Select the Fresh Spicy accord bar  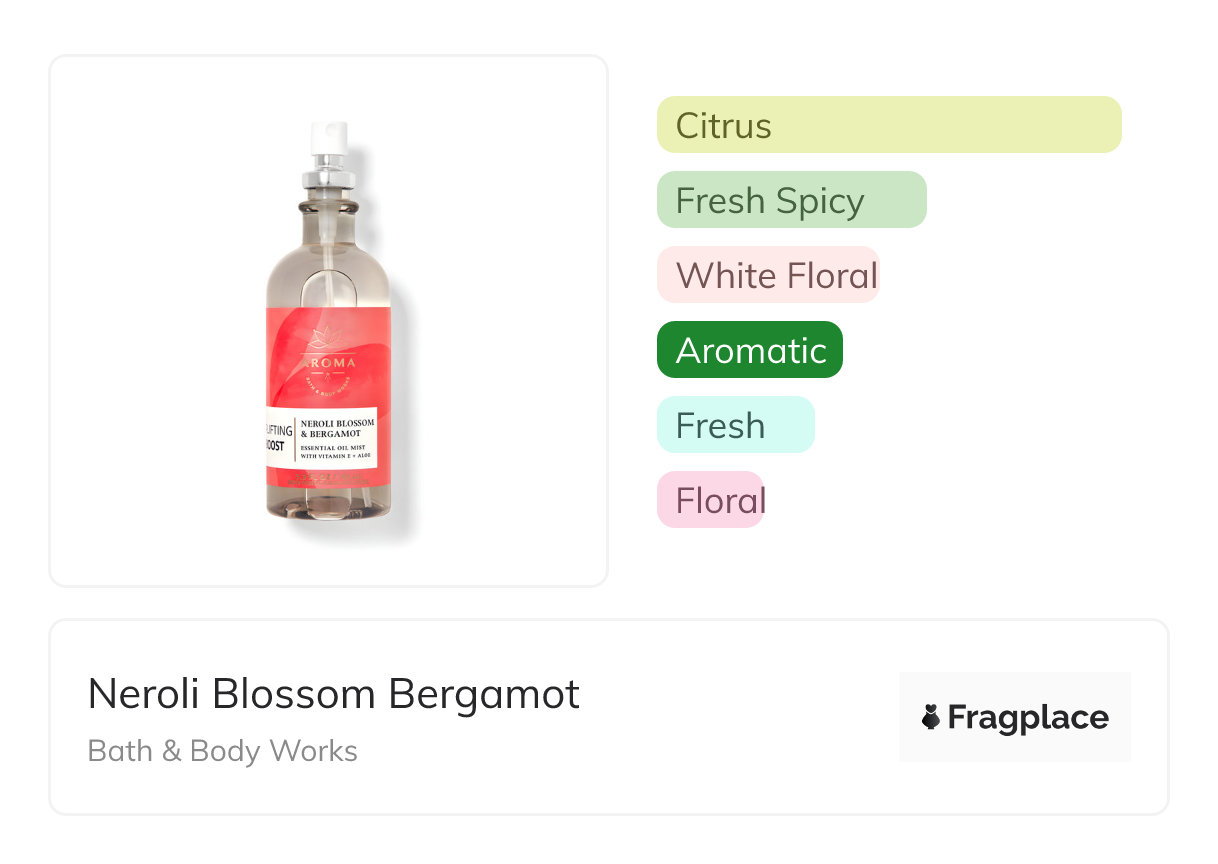pyautogui.click(x=791, y=200)
